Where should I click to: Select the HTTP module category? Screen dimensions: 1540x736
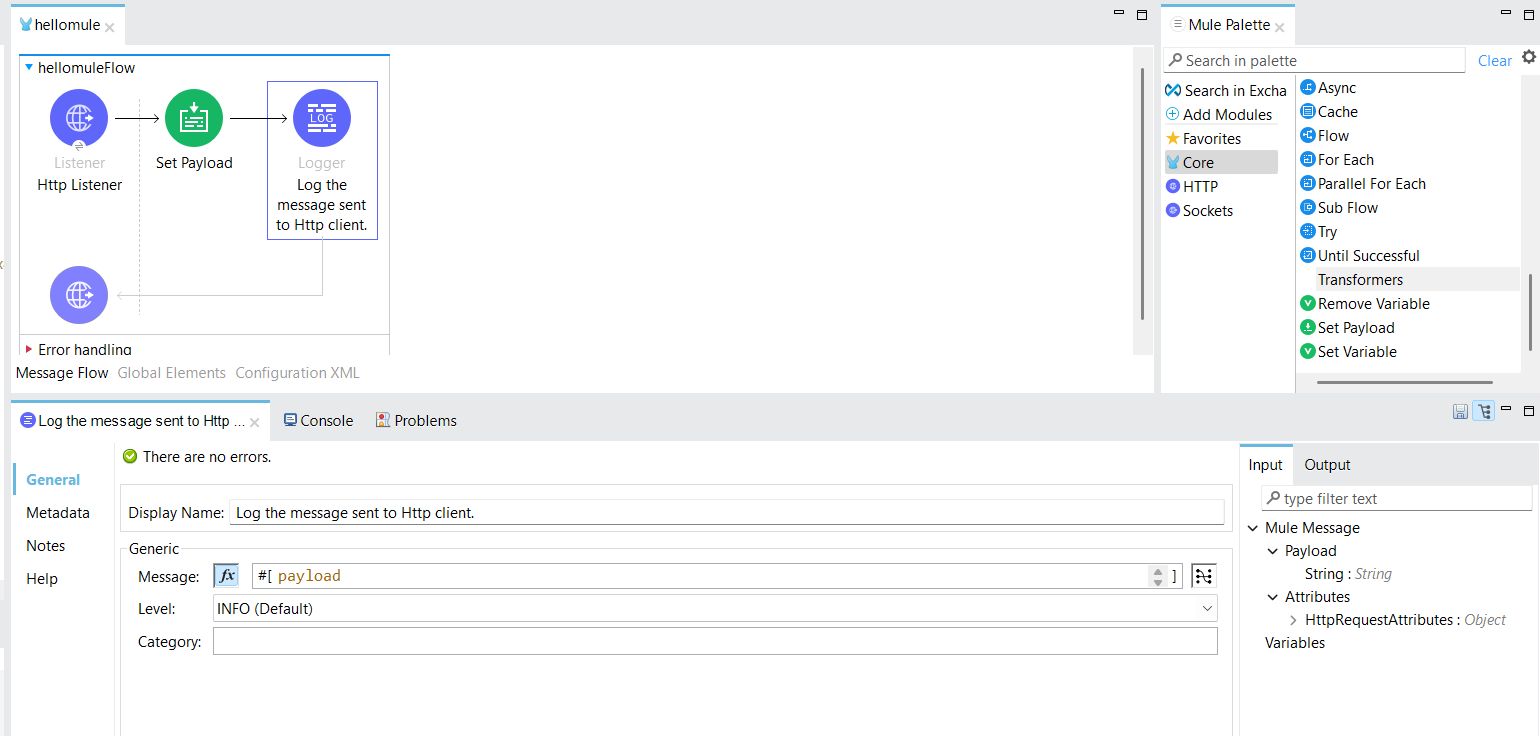[1192, 186]
